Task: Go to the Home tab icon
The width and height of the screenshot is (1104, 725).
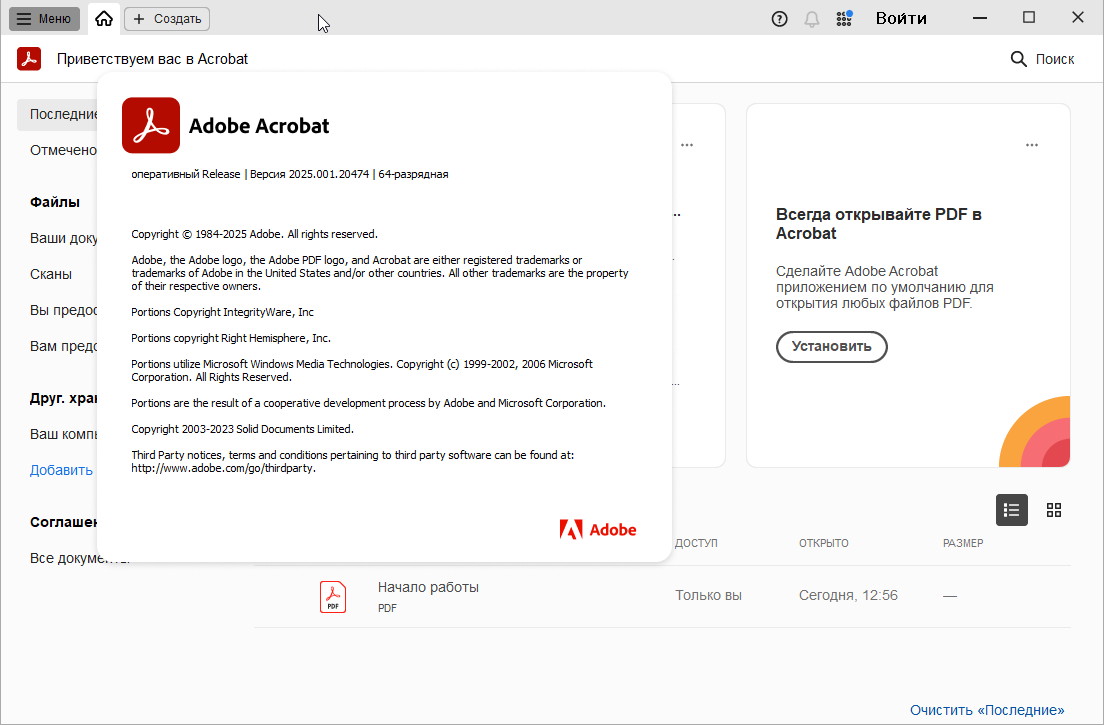Action: click(104, 19)
